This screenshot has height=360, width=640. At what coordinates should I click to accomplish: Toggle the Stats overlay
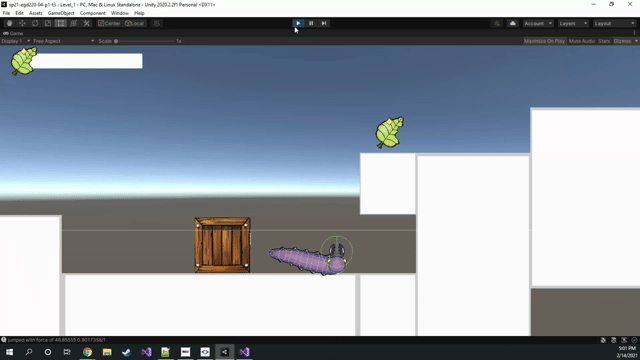click(x=604, y=41)
